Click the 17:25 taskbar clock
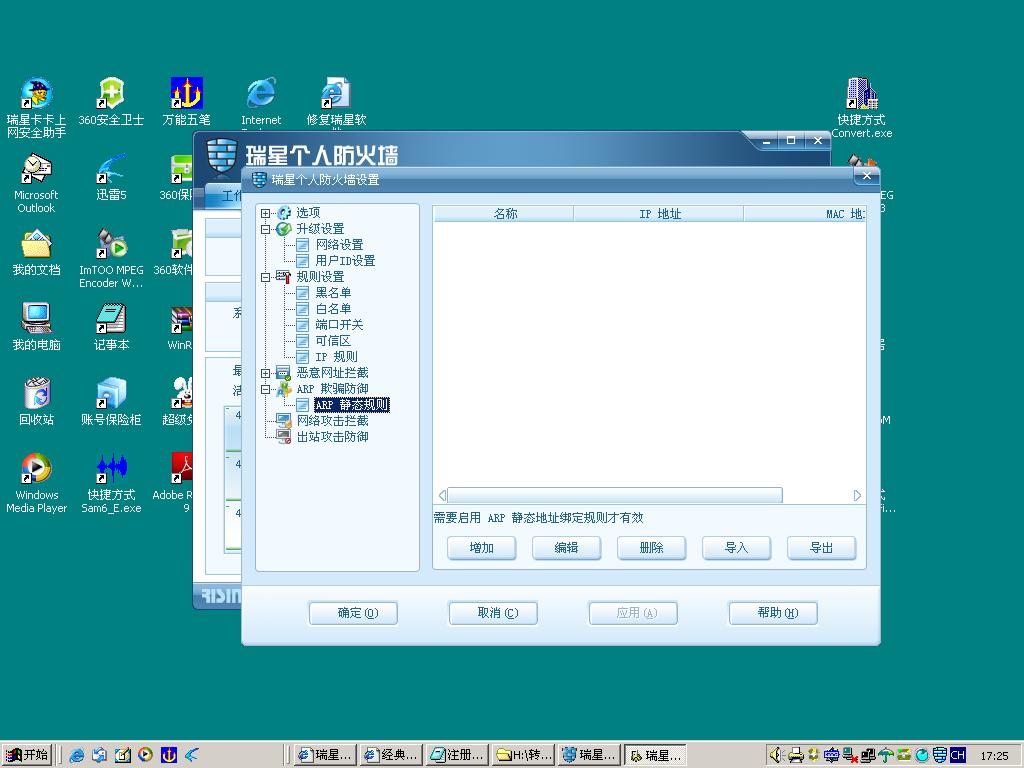Screen dimensions: 1024x768 [x=994, y=756]
